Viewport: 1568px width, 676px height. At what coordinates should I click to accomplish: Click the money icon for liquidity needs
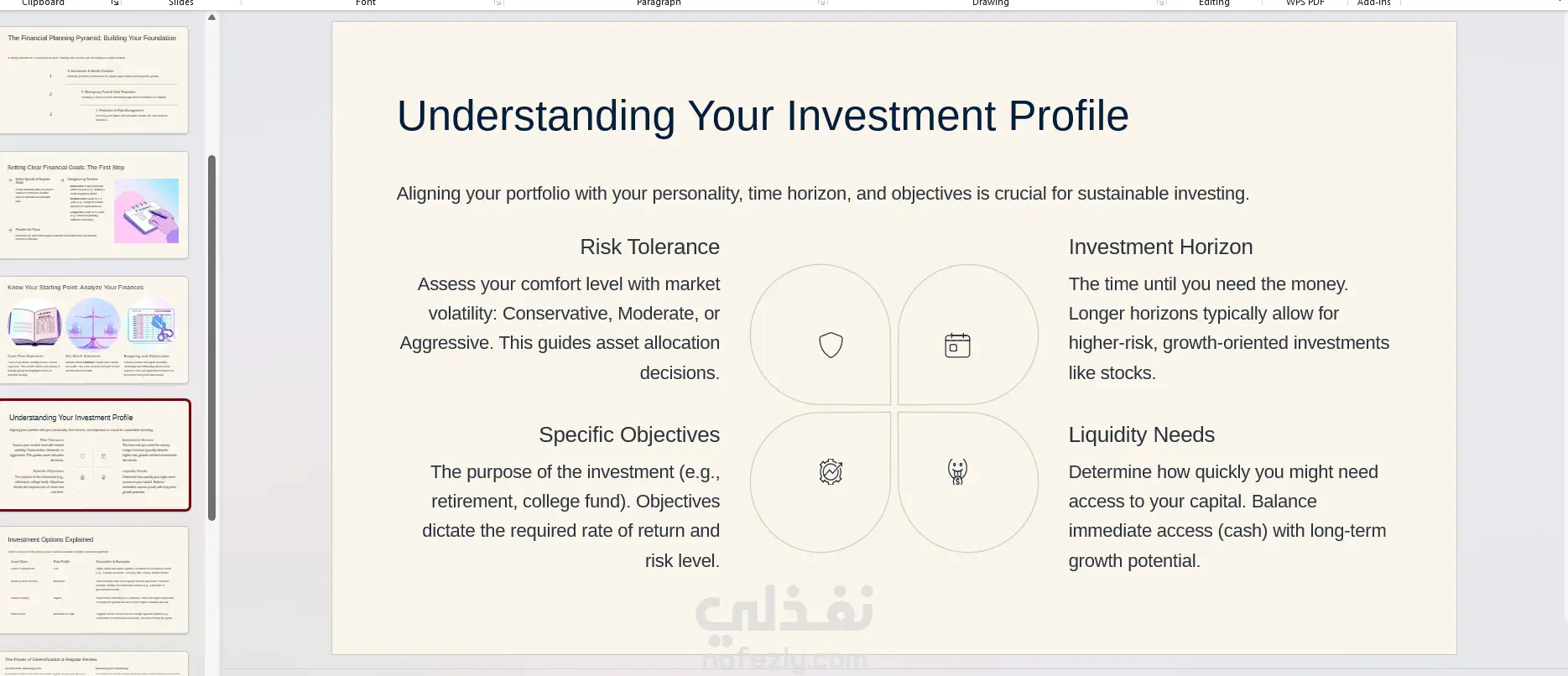pyautogui.click(x=957, y=471)
